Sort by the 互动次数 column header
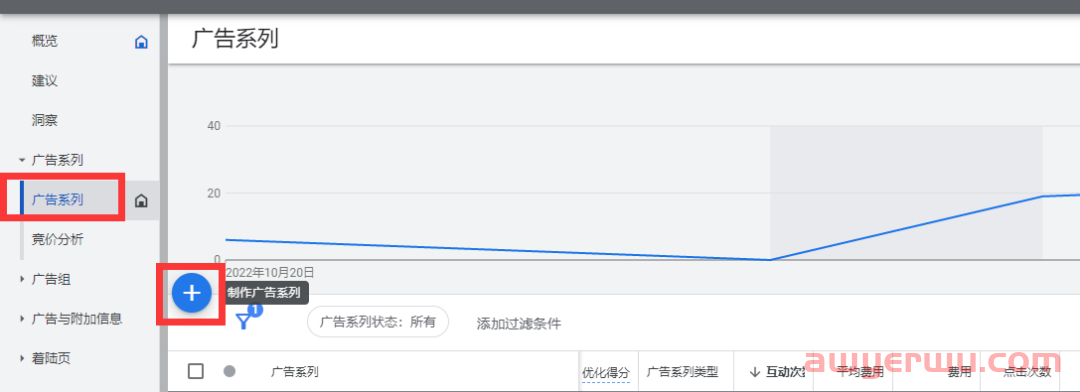The image size is (1080, 392). 778,372
